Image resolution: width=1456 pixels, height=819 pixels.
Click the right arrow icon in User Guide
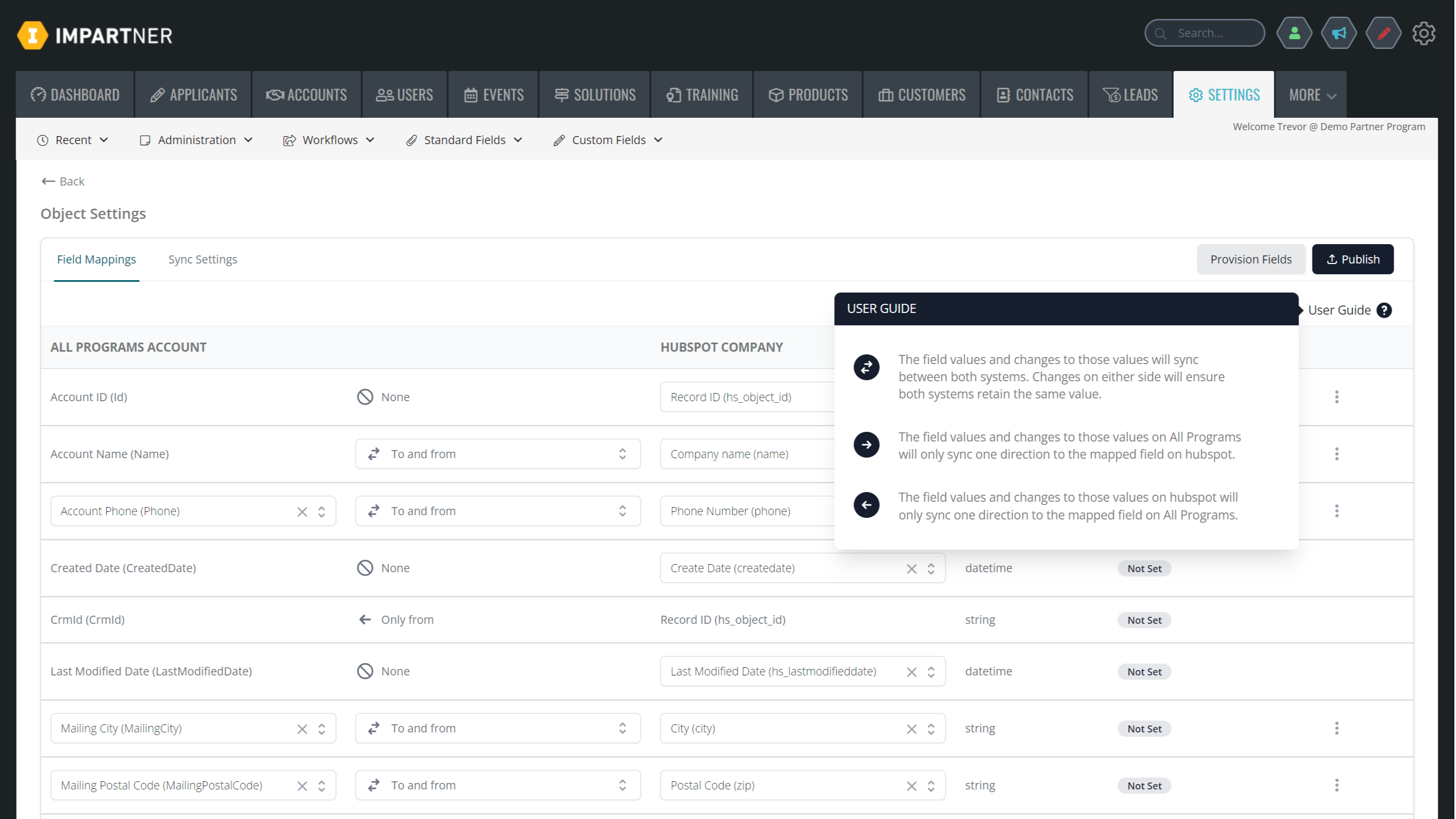[866, 445]
